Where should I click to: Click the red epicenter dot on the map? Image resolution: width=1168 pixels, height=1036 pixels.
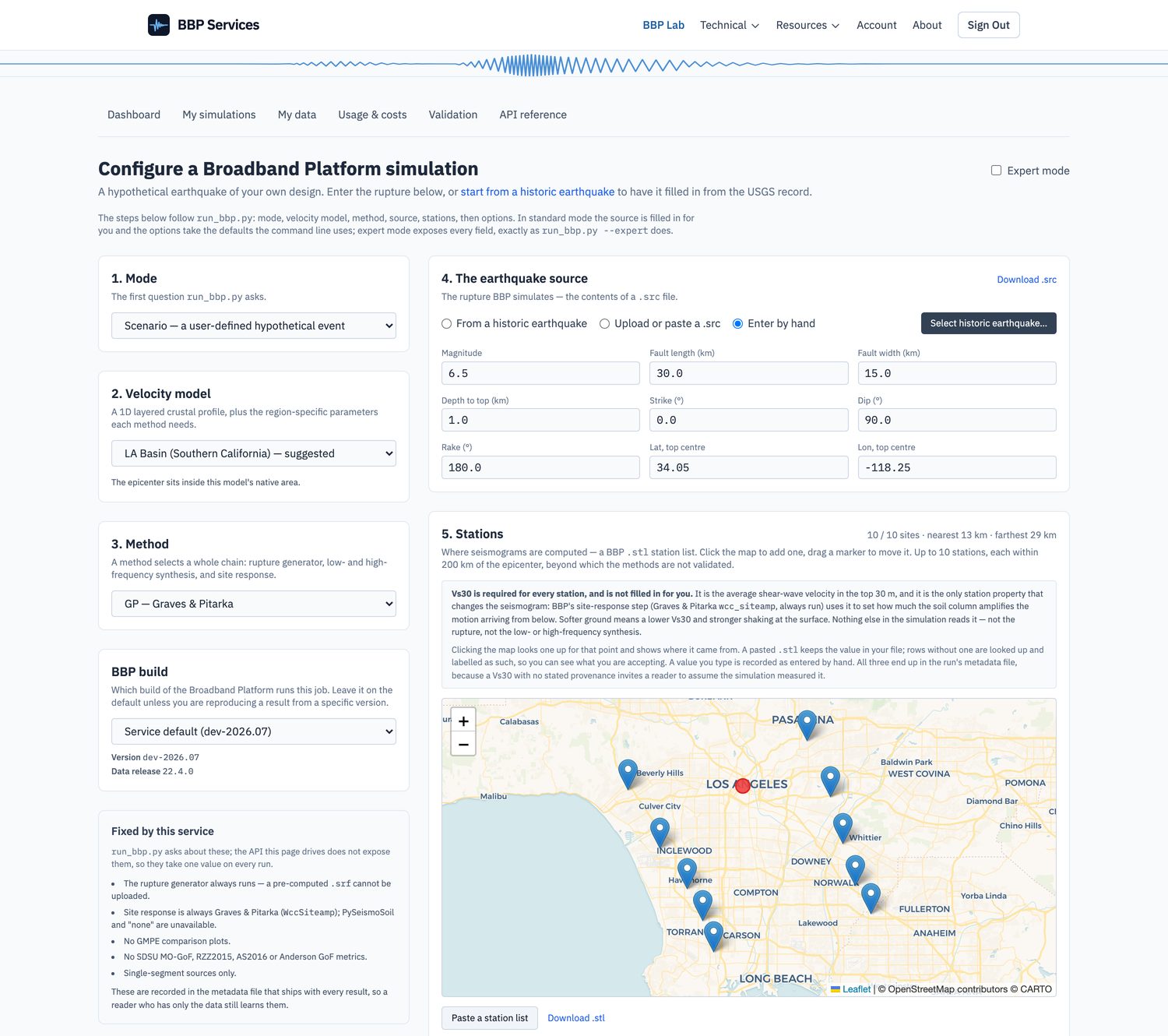(x=743, y=786)
